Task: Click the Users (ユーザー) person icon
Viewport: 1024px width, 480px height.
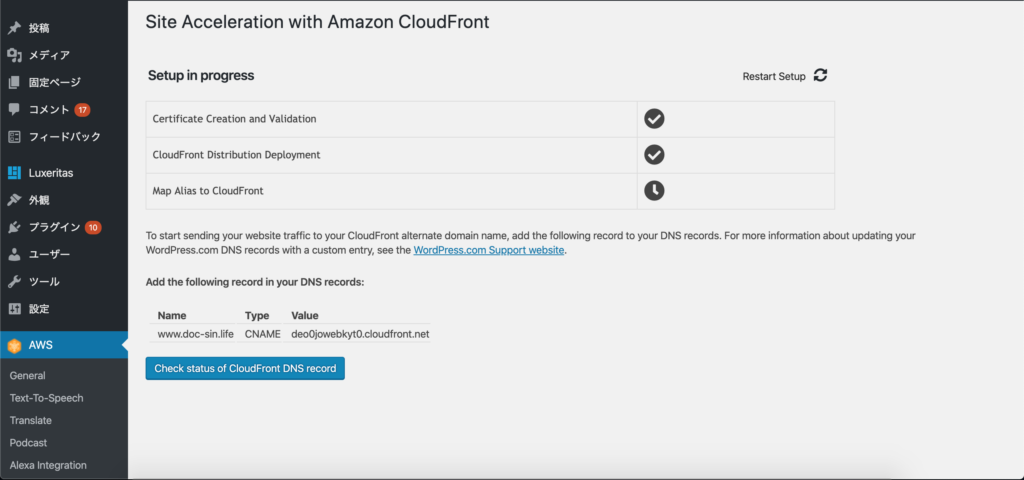Action: (14, 254)
